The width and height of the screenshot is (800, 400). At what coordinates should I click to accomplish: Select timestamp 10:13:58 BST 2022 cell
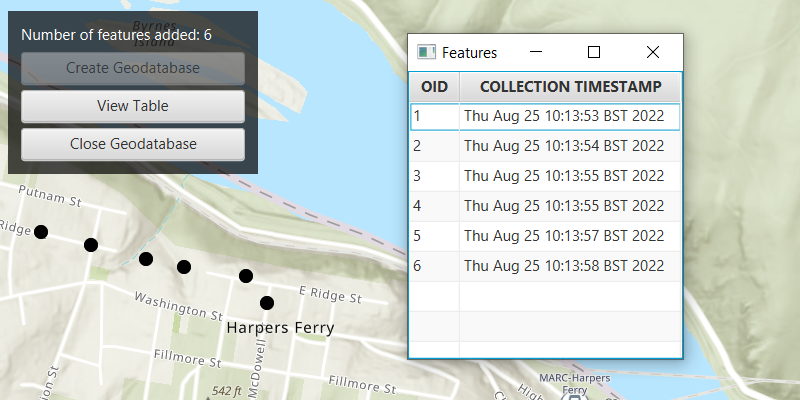(x=570, y=266)
